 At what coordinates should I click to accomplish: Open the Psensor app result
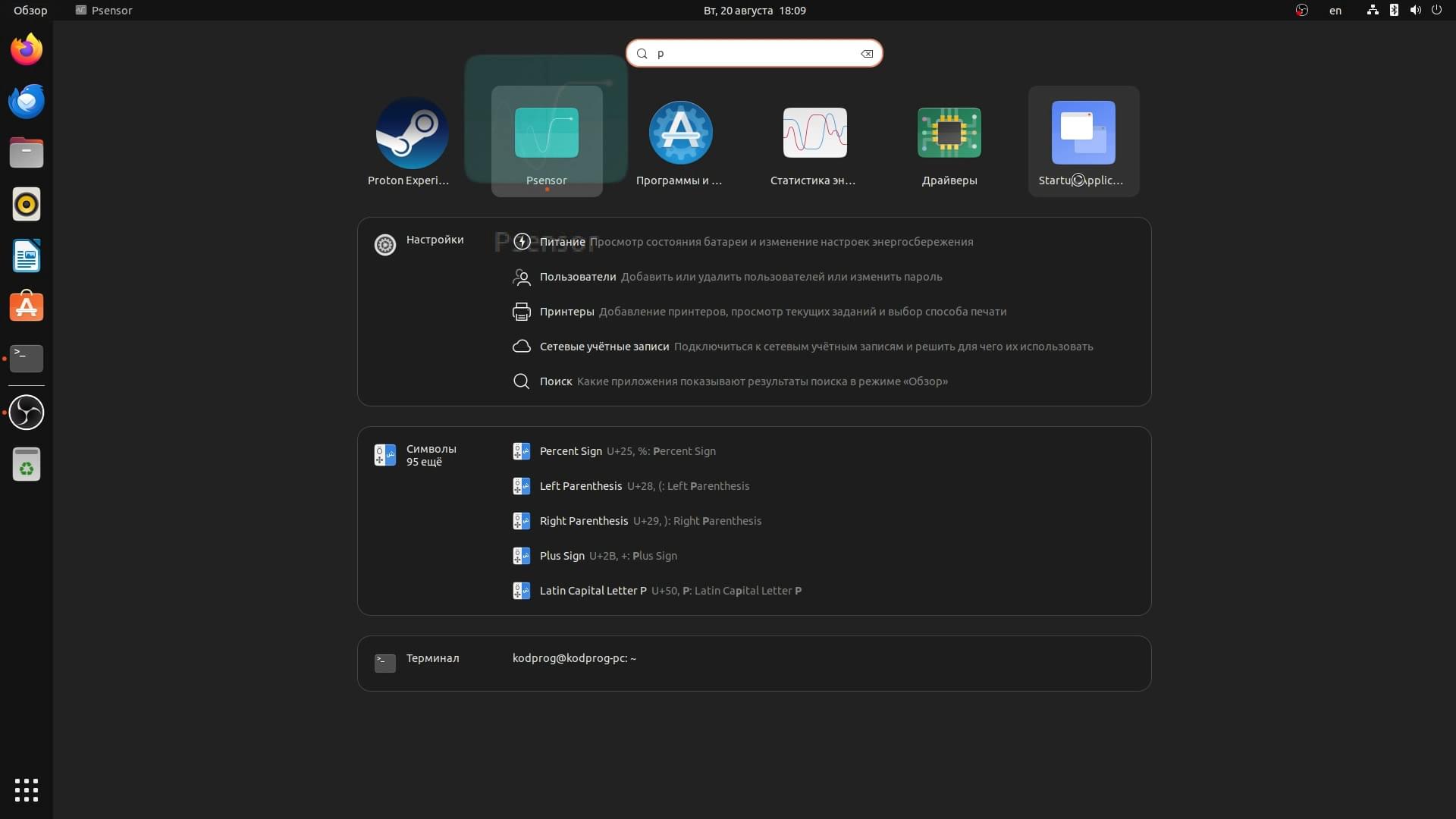tap(547, 141)
